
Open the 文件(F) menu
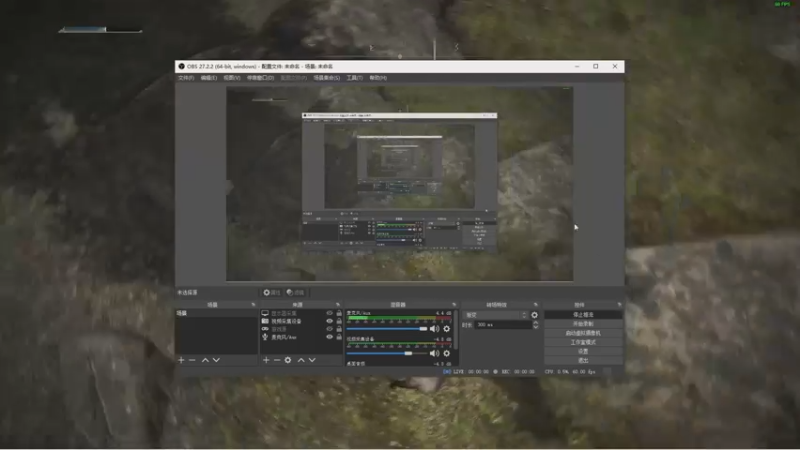pos(186,78)
